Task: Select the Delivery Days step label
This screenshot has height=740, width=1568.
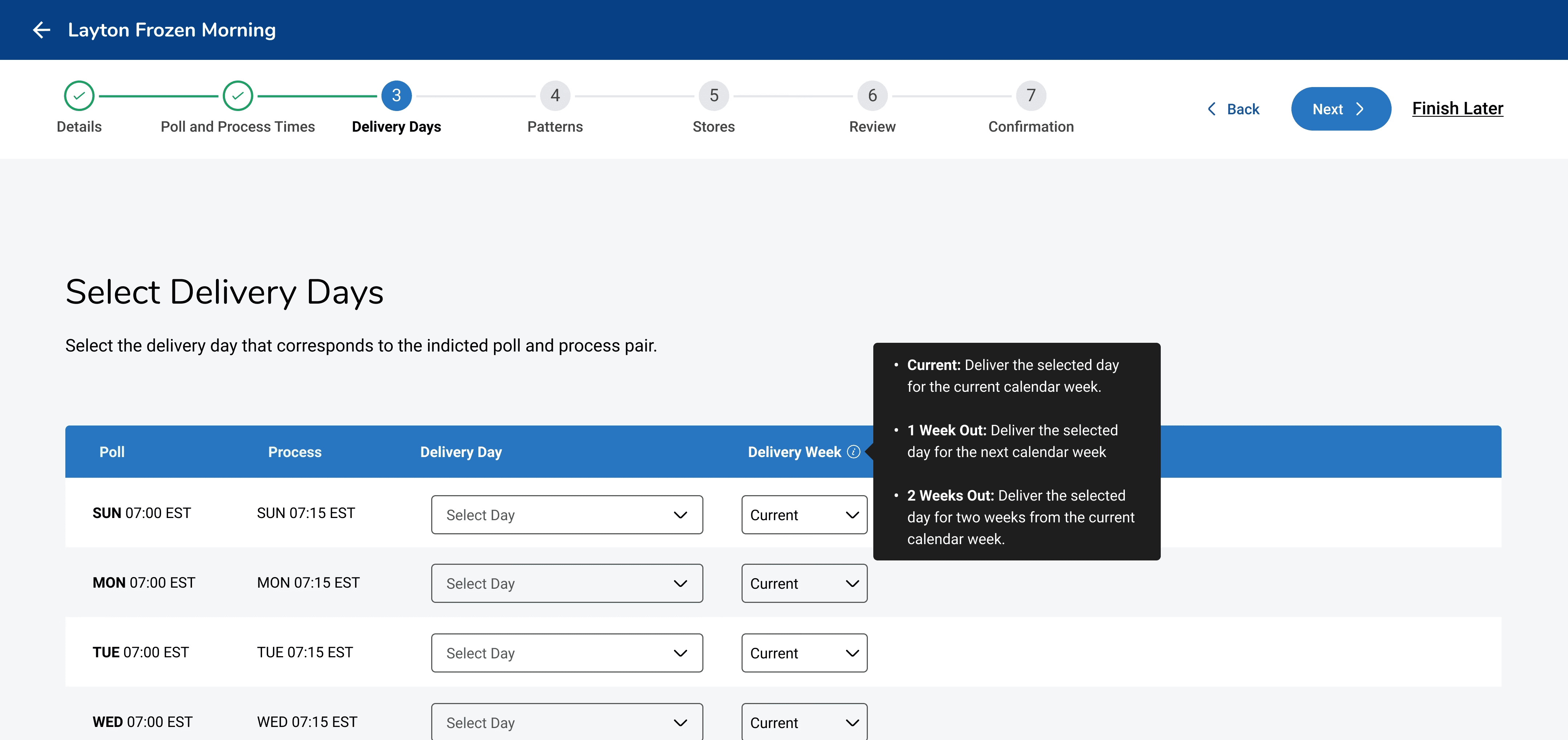Action: (x=396, y=127)
